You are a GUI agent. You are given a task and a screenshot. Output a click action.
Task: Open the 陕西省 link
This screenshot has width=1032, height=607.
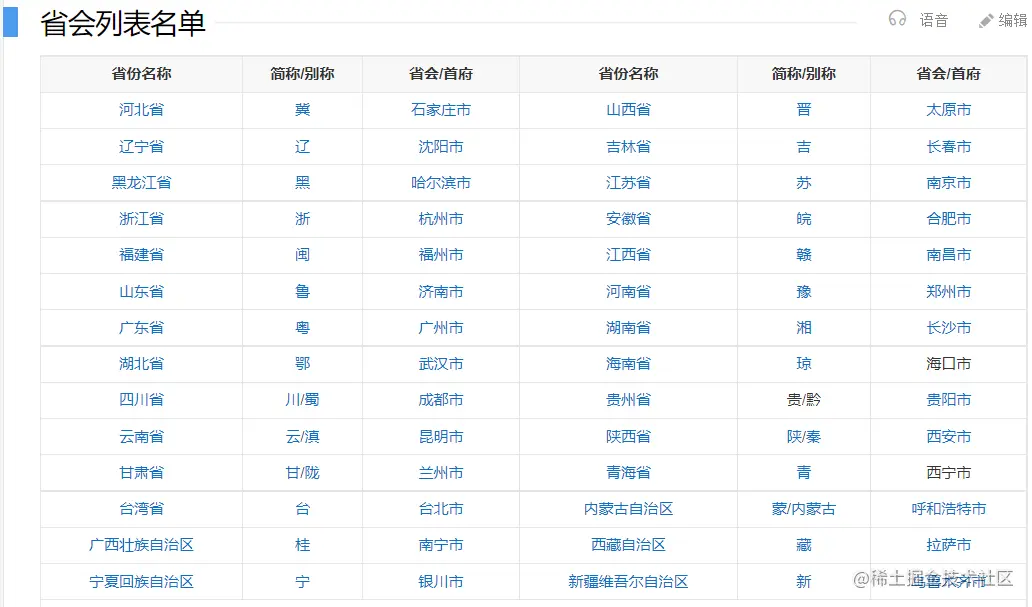tap(629, 436)
